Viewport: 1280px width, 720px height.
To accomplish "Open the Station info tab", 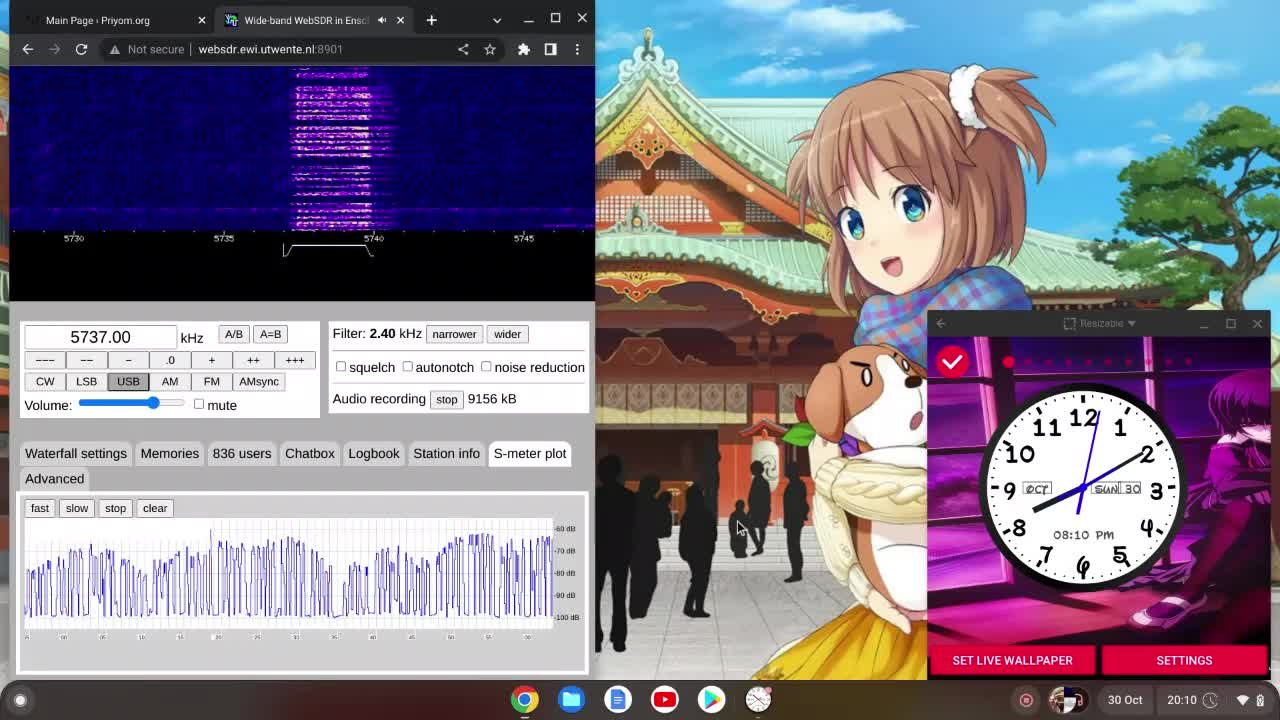I will [447, 453].
